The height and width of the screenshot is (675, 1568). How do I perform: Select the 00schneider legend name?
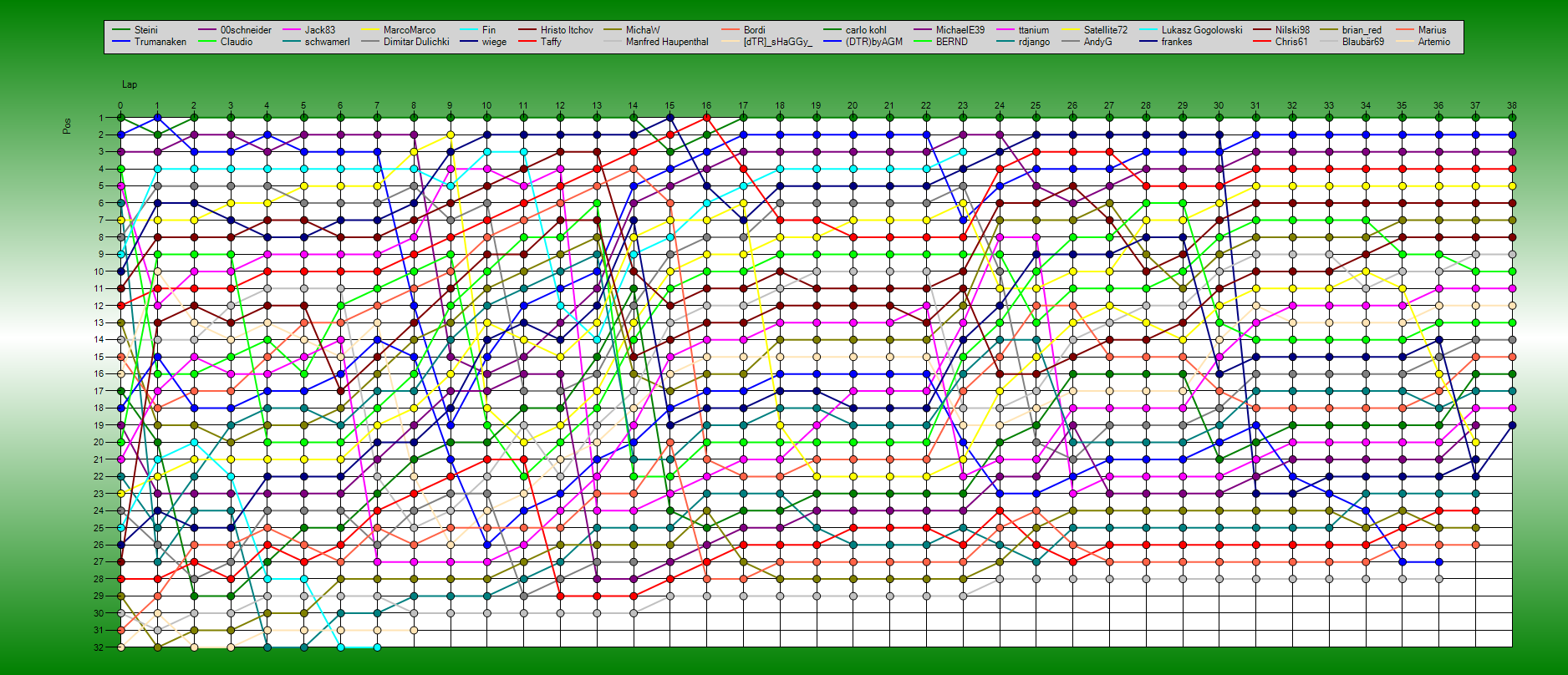pyautogui.click(x=246, y=30)
